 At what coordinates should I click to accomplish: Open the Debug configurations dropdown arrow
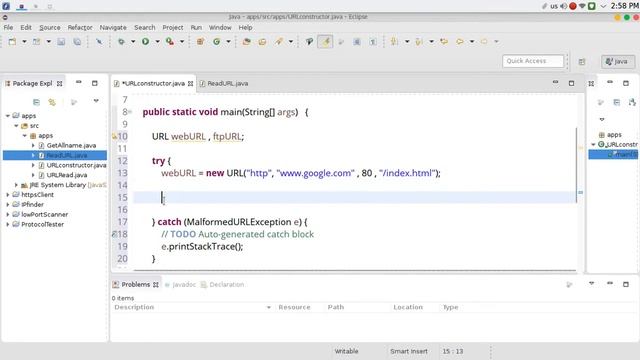click(x=133, y=42)
